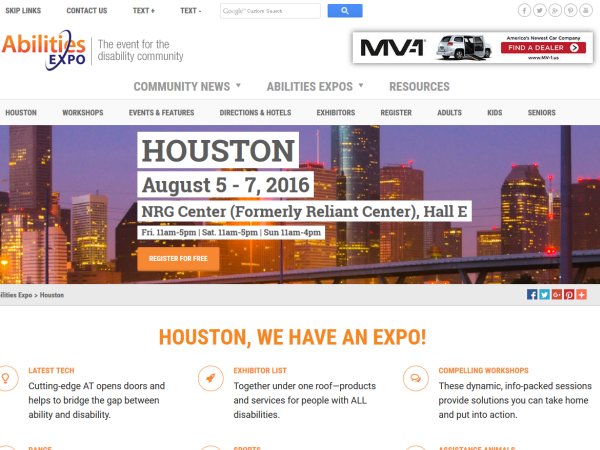Open the Resources menu item

(419, 86)
